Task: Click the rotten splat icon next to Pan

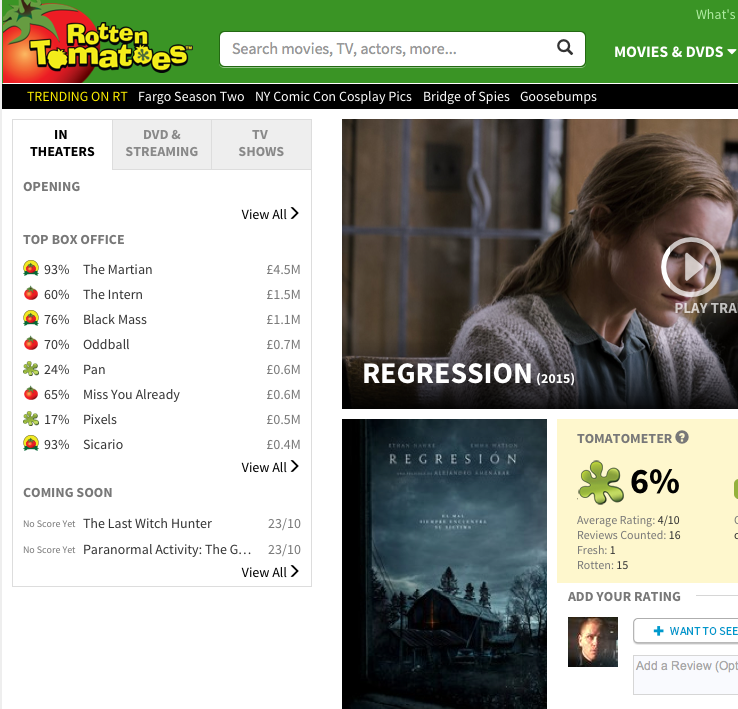Action: coord(31,369)
